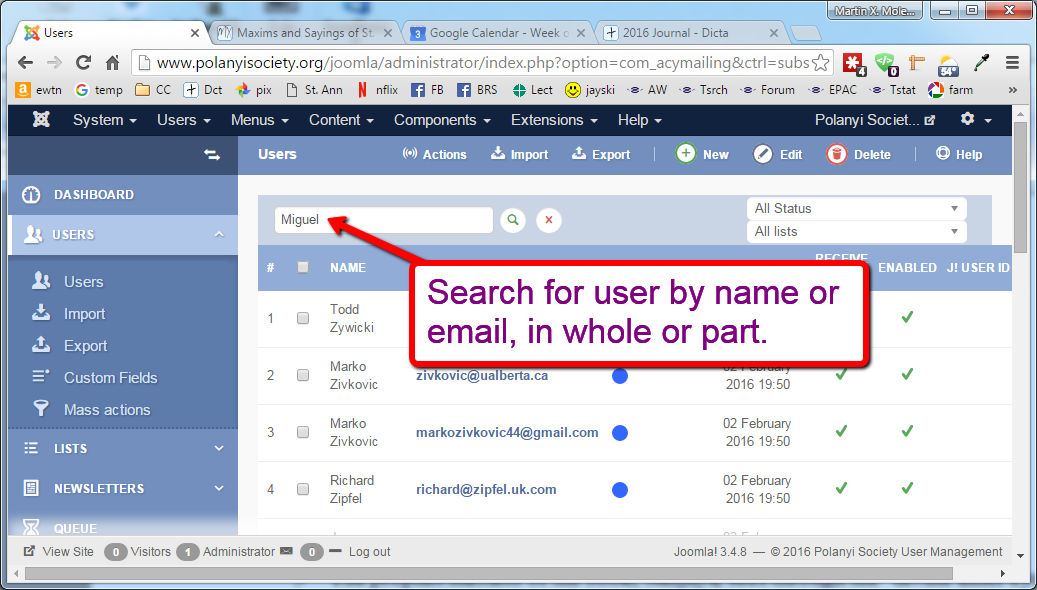Open the All Status filter dropdown
1037x590 pixels.
click(x=856, y=208)
